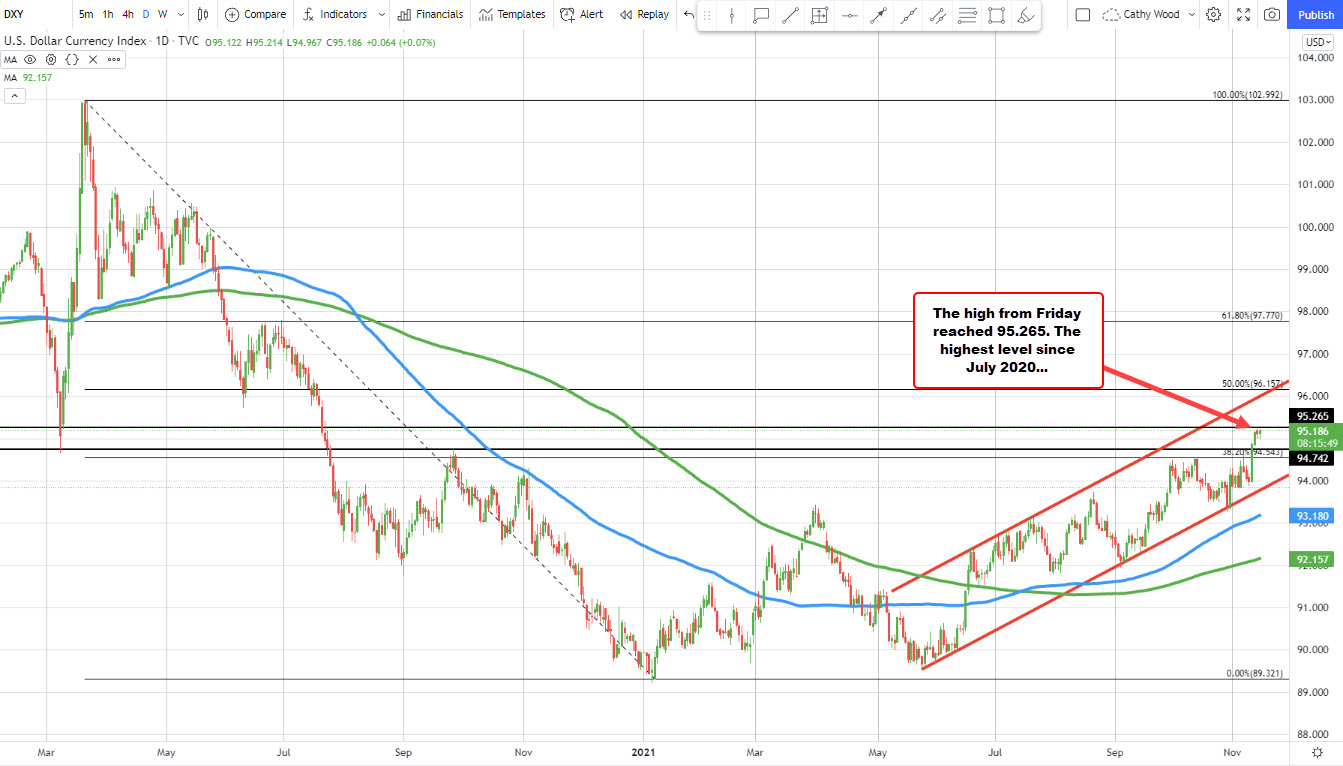Switch to 5m interval

click(86, 14)
